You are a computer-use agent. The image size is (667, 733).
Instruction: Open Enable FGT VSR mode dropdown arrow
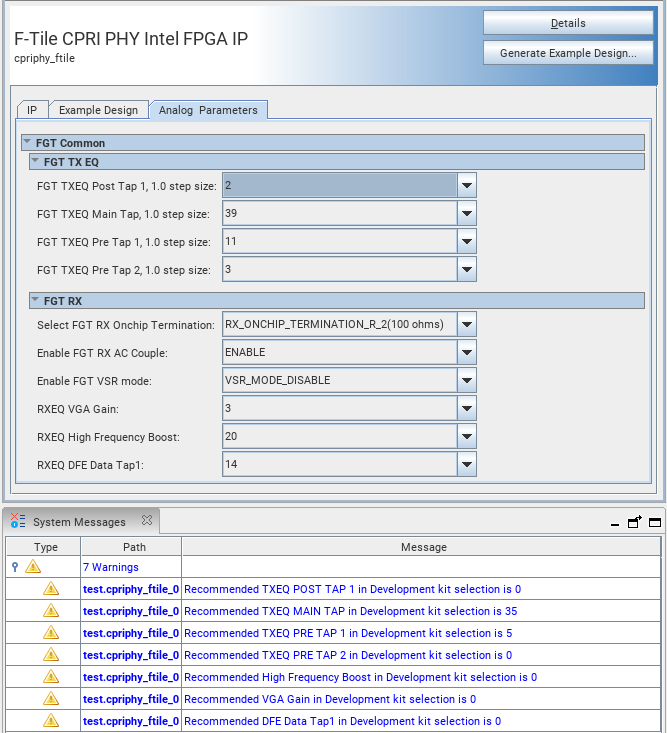(x=466, y=381)
